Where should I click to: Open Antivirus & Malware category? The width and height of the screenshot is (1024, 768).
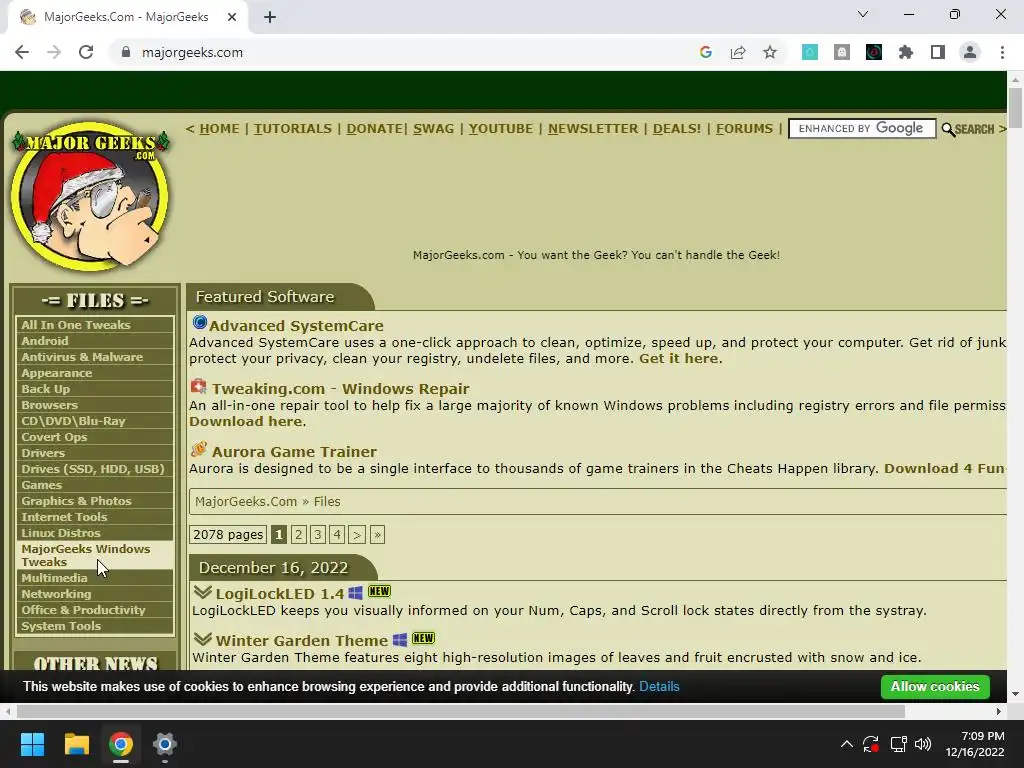[95, 357]
